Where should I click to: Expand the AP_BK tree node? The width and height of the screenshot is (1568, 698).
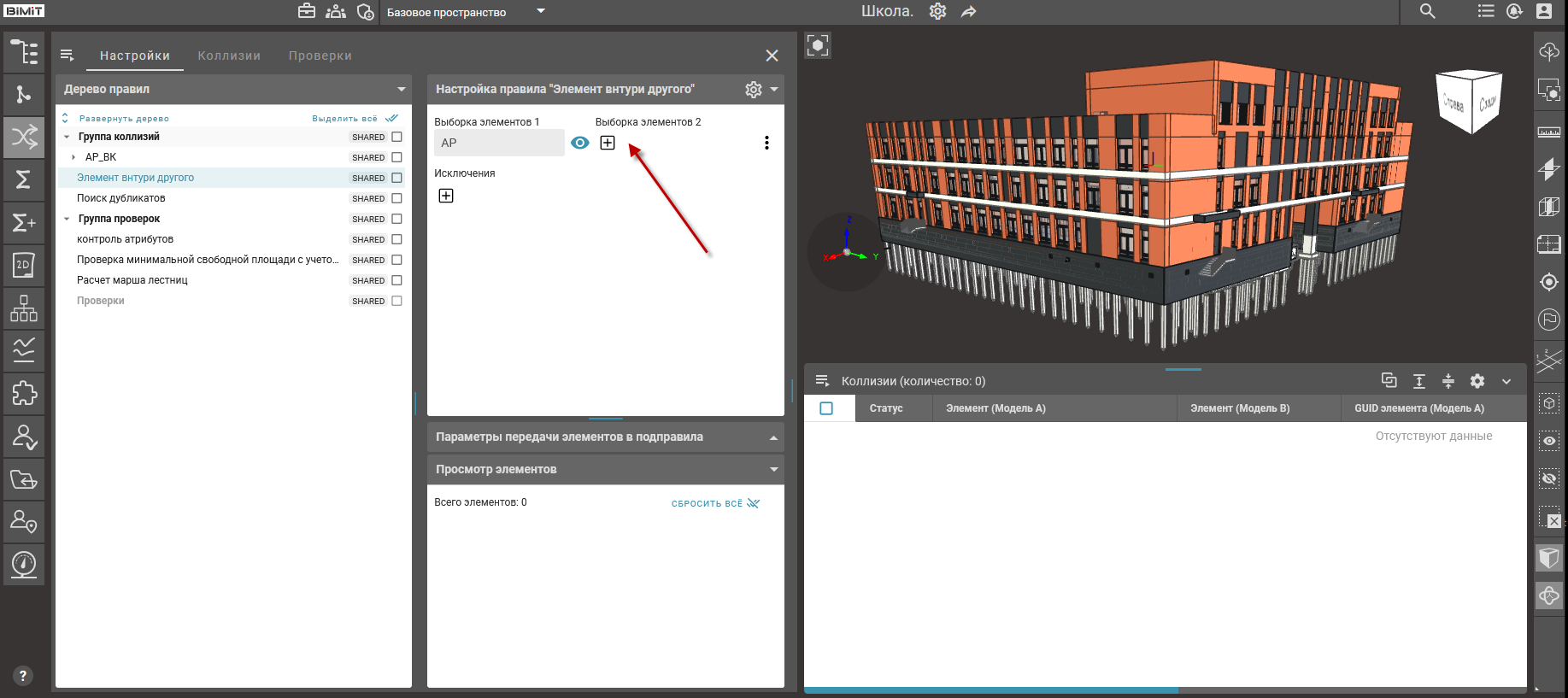[x=73, y=157]
